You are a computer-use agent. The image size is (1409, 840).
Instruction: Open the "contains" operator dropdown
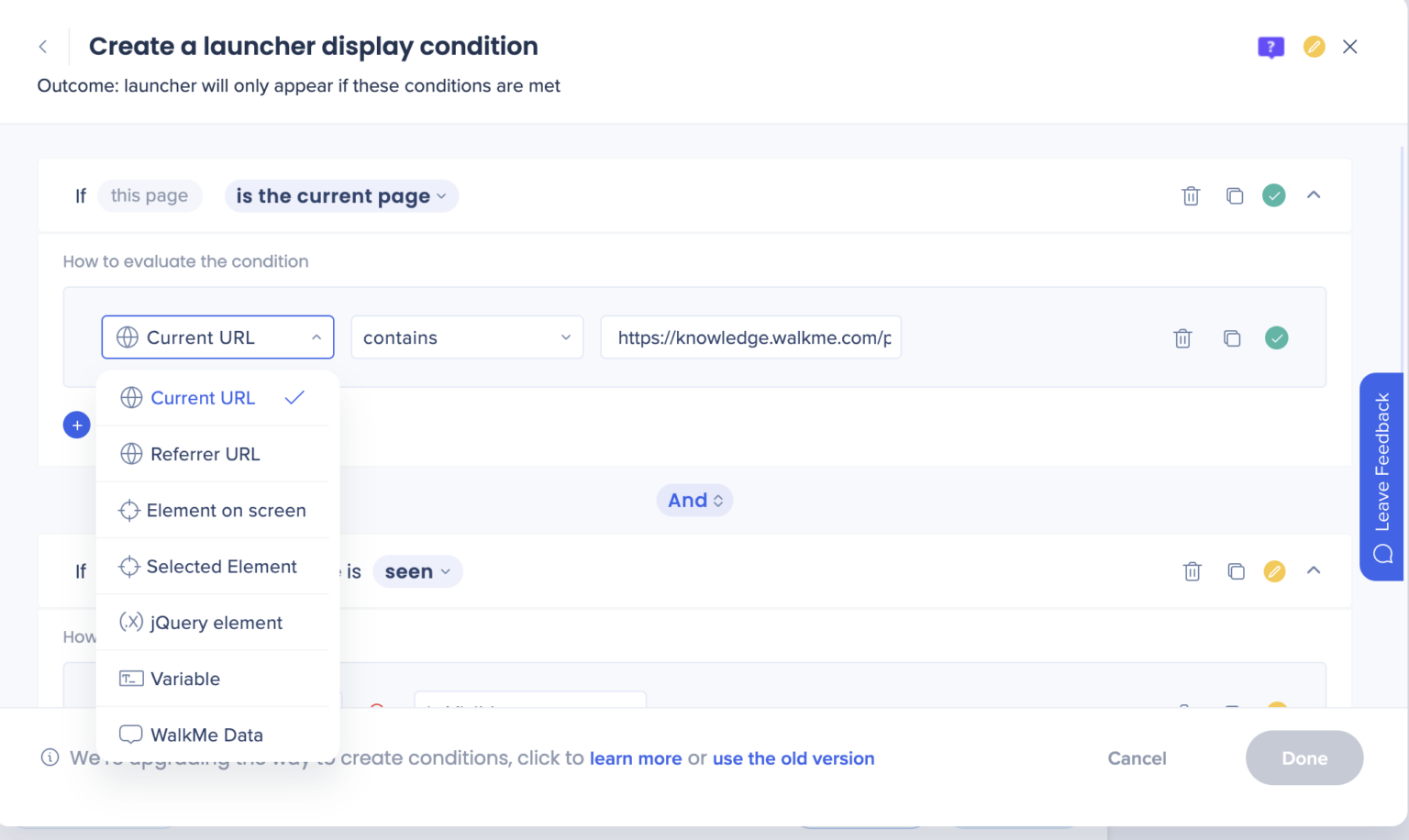[x=466, y=337]
